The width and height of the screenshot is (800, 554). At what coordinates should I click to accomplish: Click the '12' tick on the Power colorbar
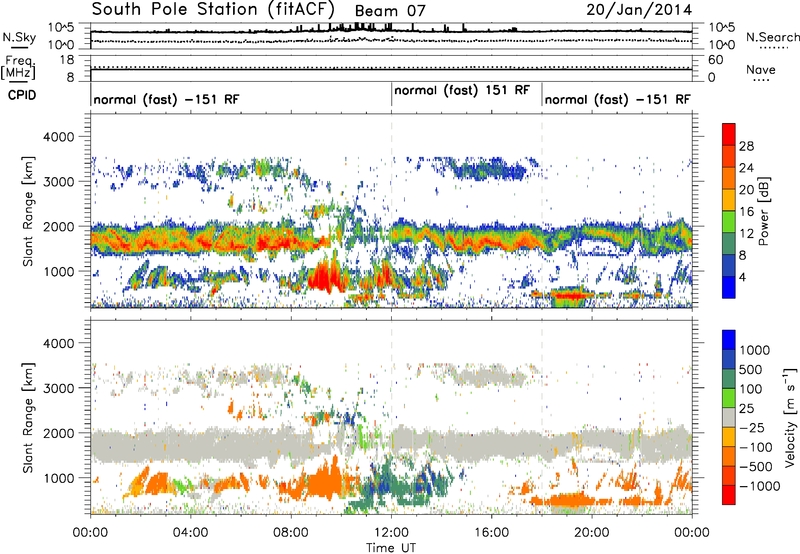coord(746,233)
